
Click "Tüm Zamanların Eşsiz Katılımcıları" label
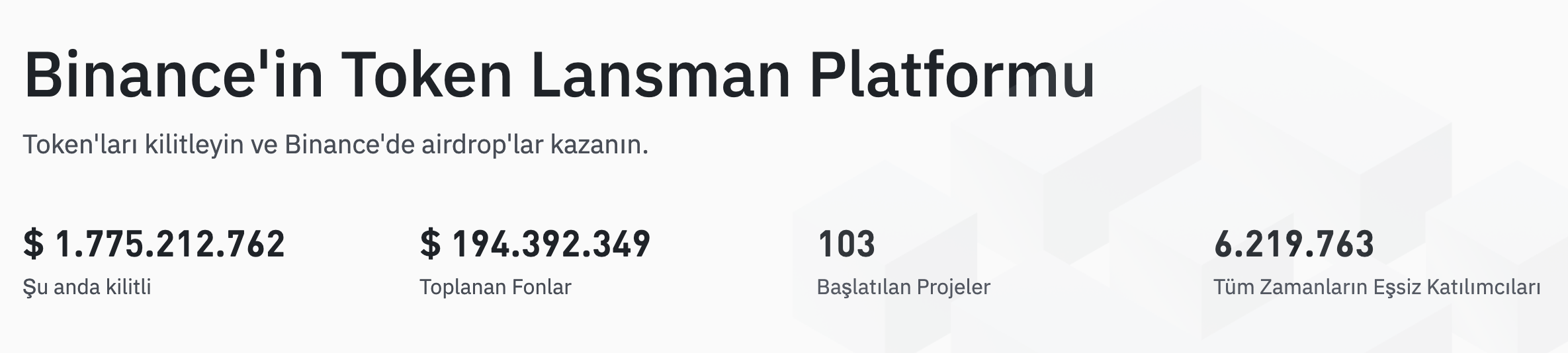pos(1377,287)
